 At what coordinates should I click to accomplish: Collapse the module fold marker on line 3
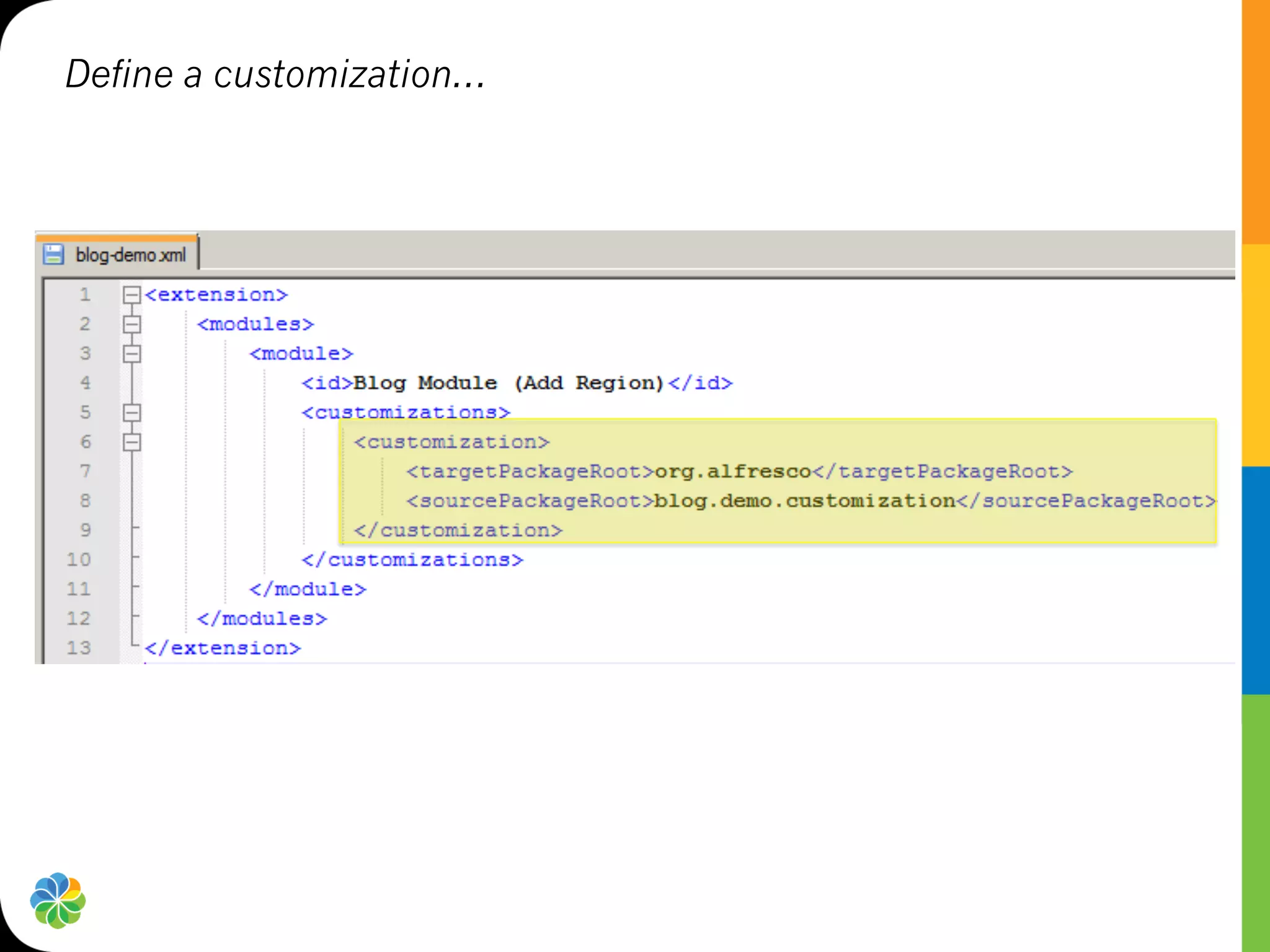coord(131,354)
